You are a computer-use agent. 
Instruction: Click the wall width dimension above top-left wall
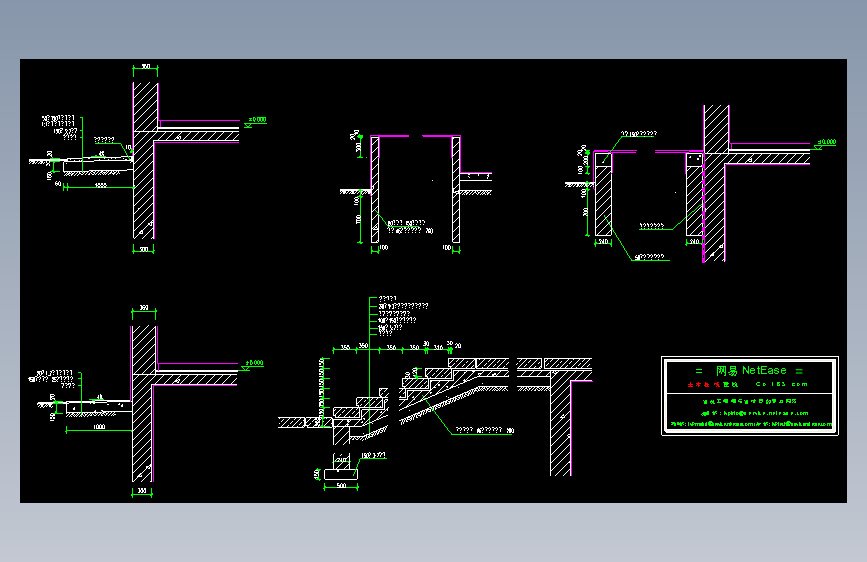point(145,66)
